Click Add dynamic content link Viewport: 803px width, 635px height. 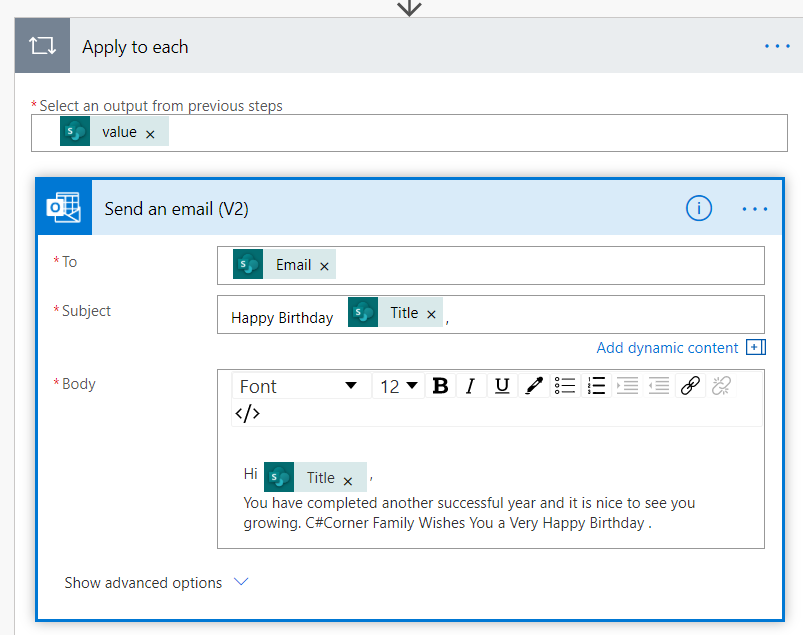pos(667,347)
